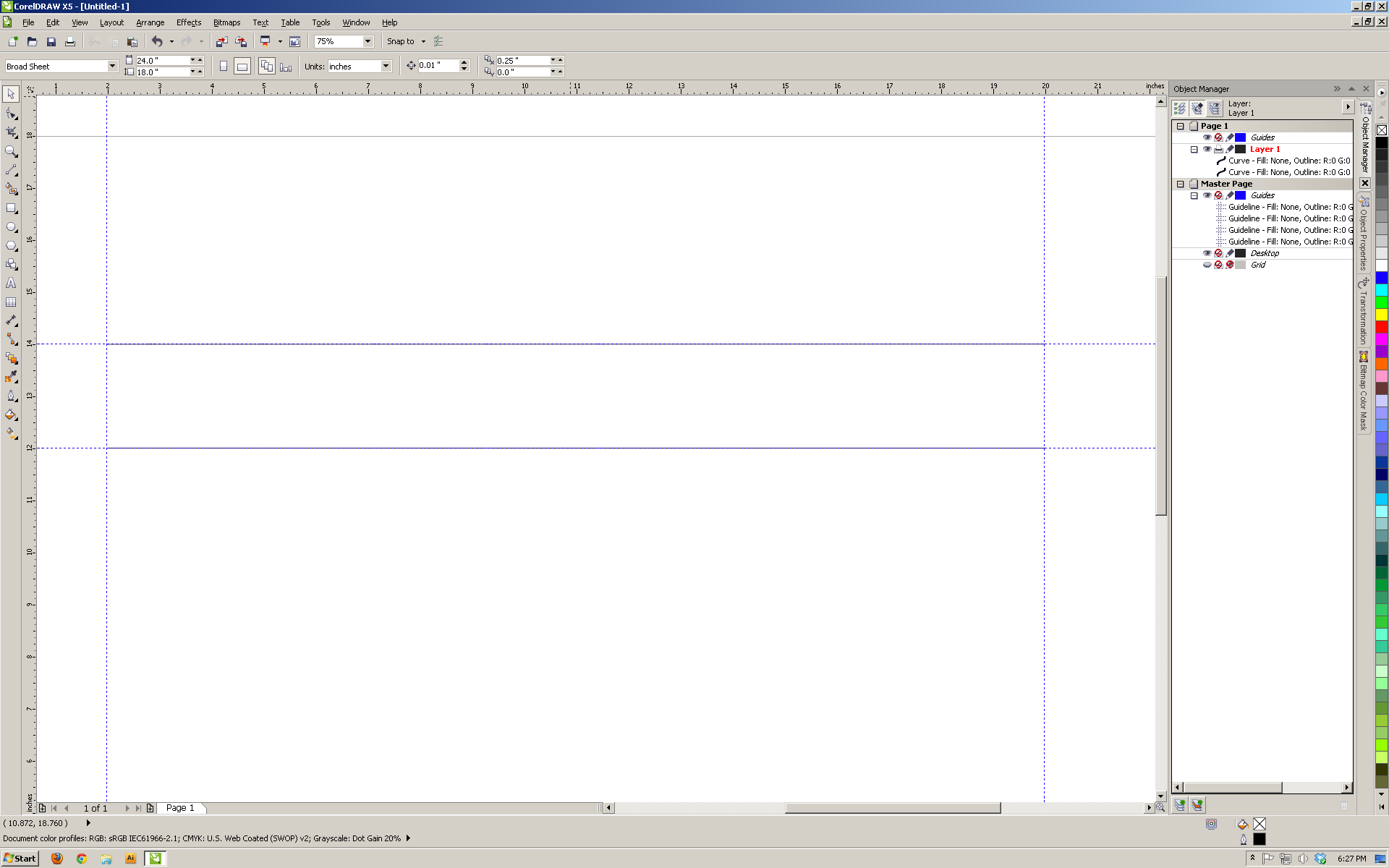This screenshot has width=1389, height=868.
Task: Toggle Edit Across Layers button
Action: tap(1197, 109)
